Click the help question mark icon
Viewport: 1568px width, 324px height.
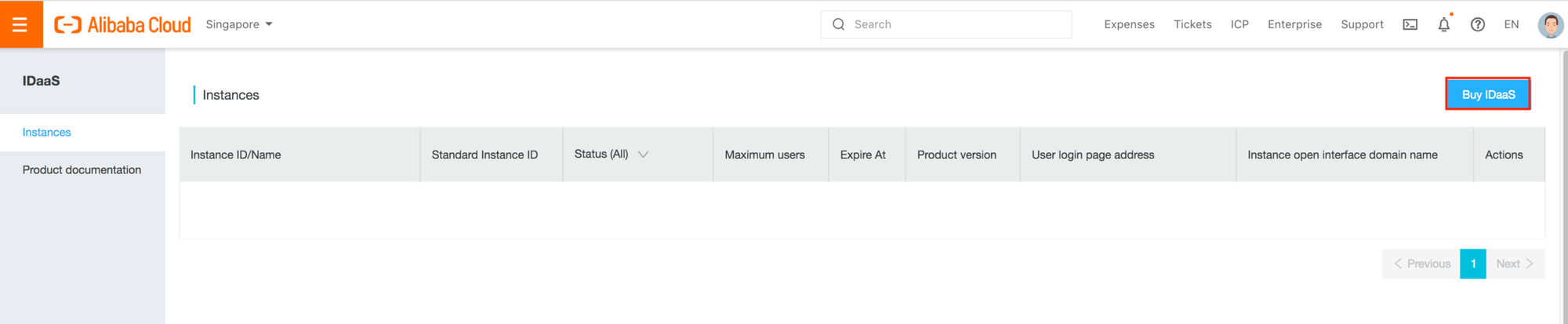tap(1477, 24)
